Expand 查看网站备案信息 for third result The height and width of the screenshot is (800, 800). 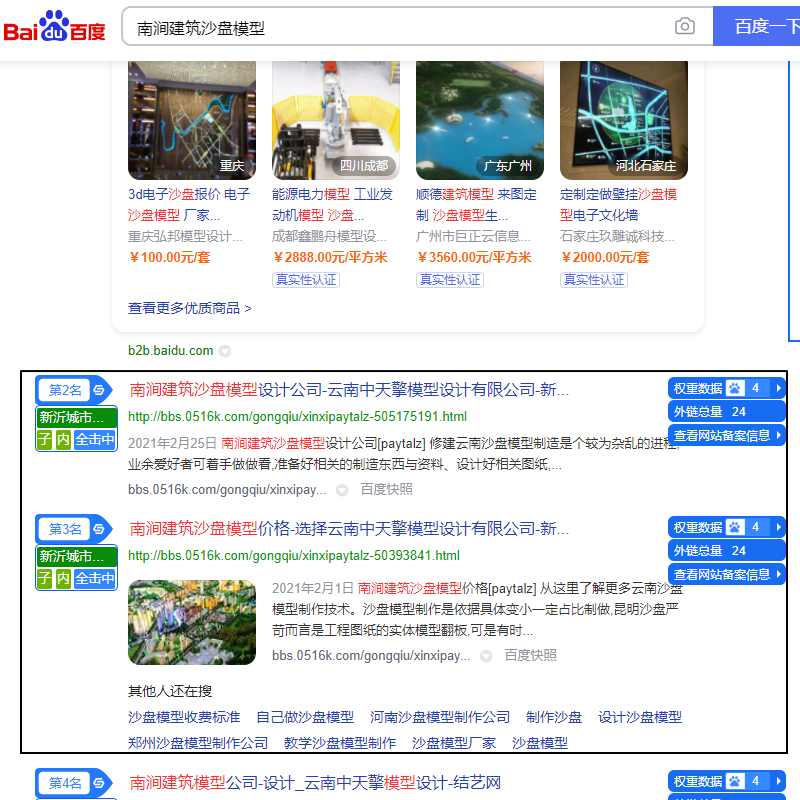point(726,574)
